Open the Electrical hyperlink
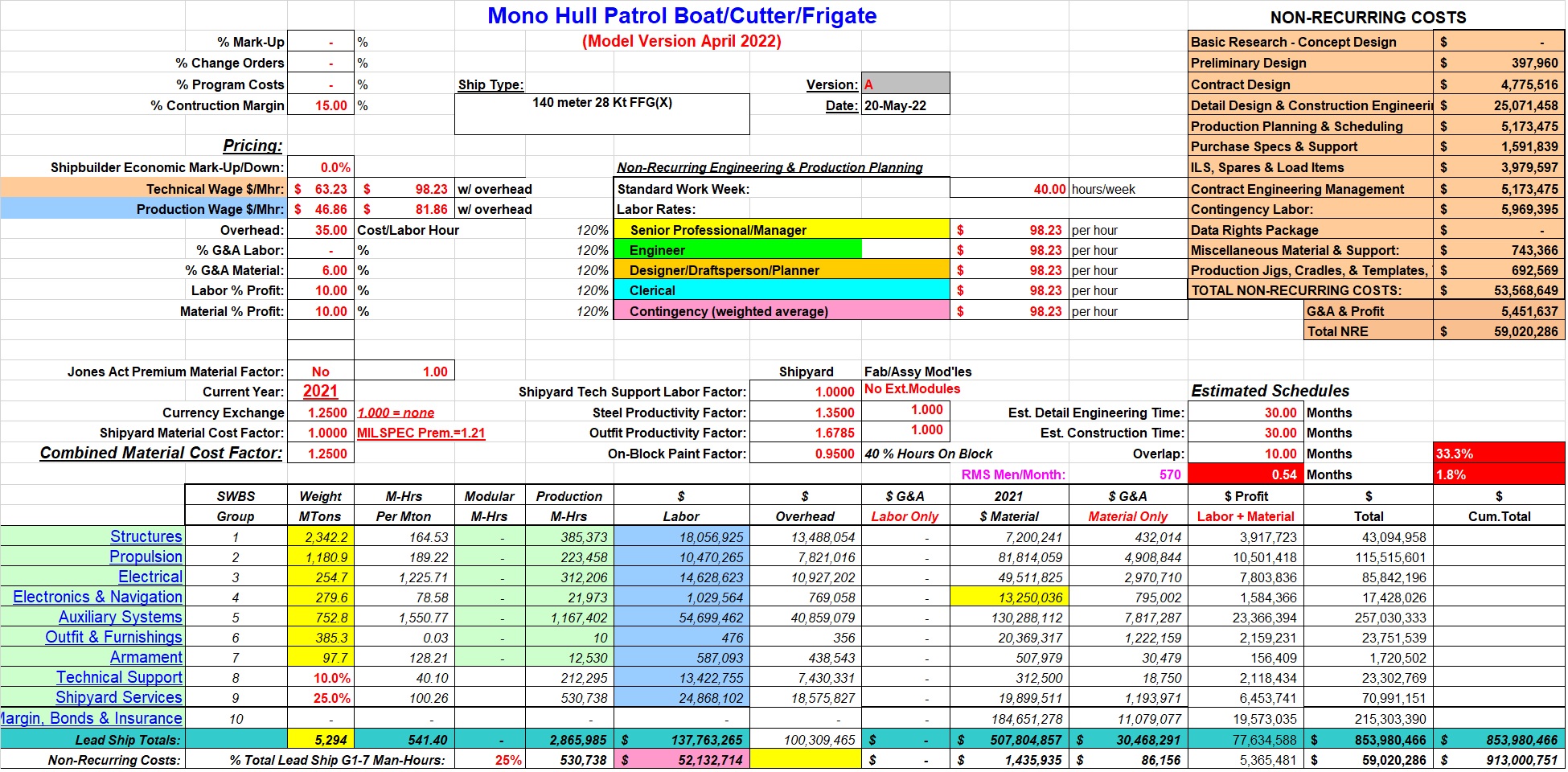Image resolution: width=1568 pixels, height=772 pixels. tap(150, 577)
